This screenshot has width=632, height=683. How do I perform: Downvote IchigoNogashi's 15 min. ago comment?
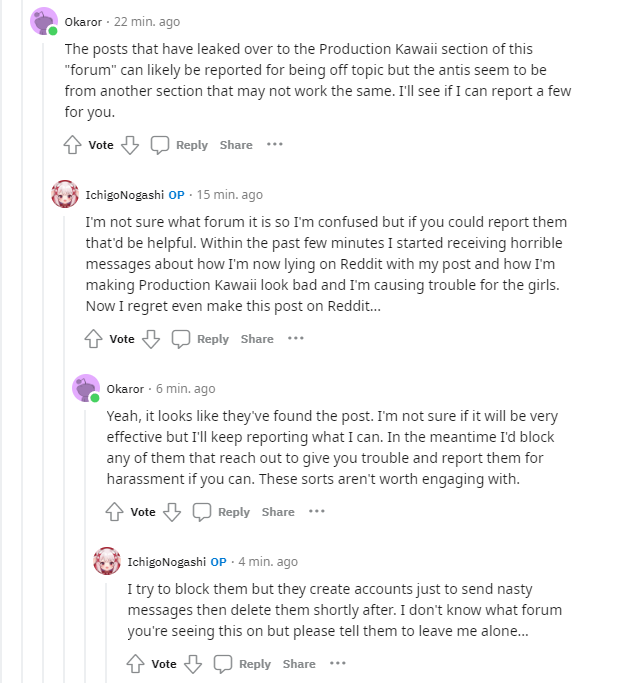click(x=151, y=339)
